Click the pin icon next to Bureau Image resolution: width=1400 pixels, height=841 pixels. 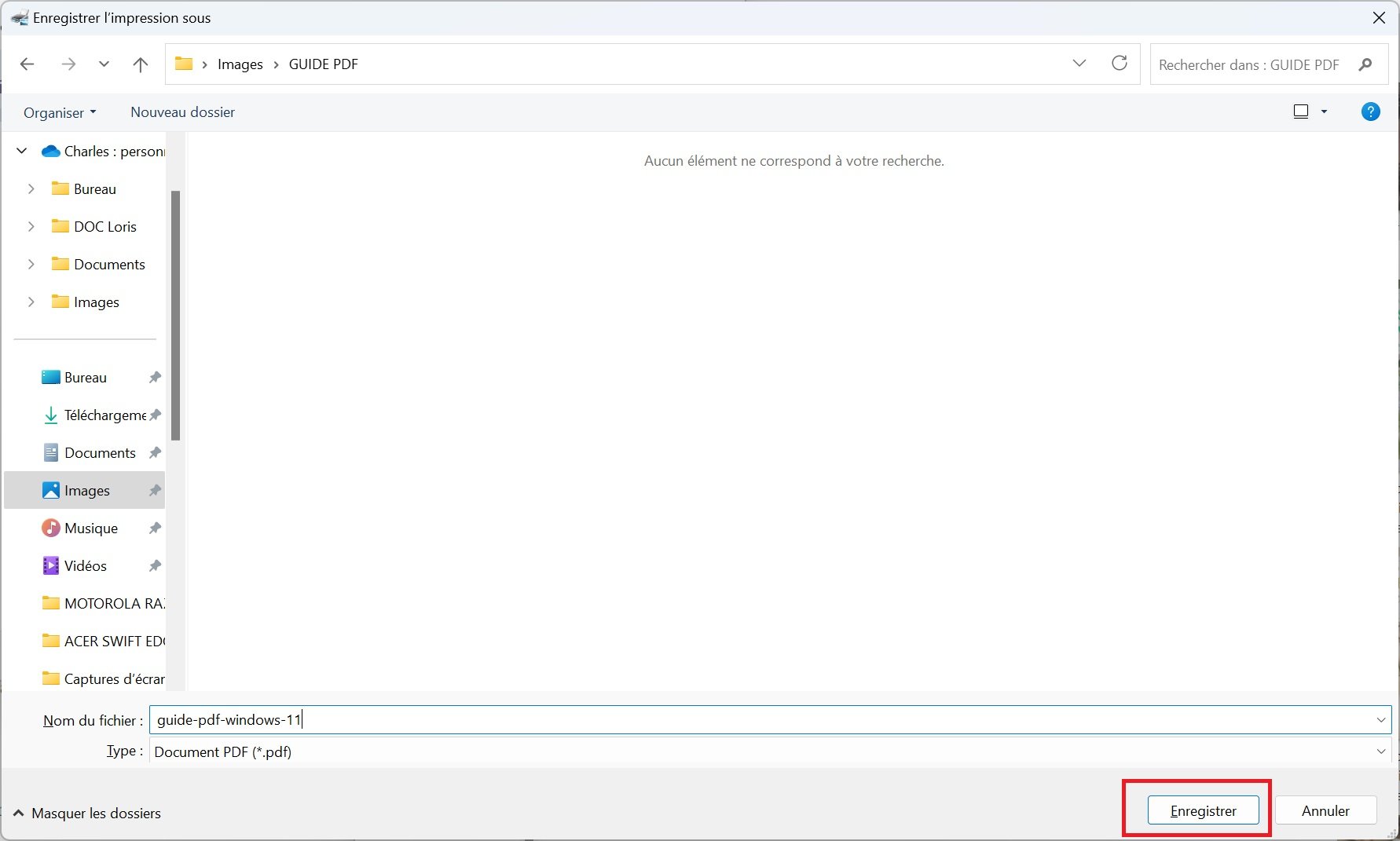pyautogui.click(x=155, y=377)
